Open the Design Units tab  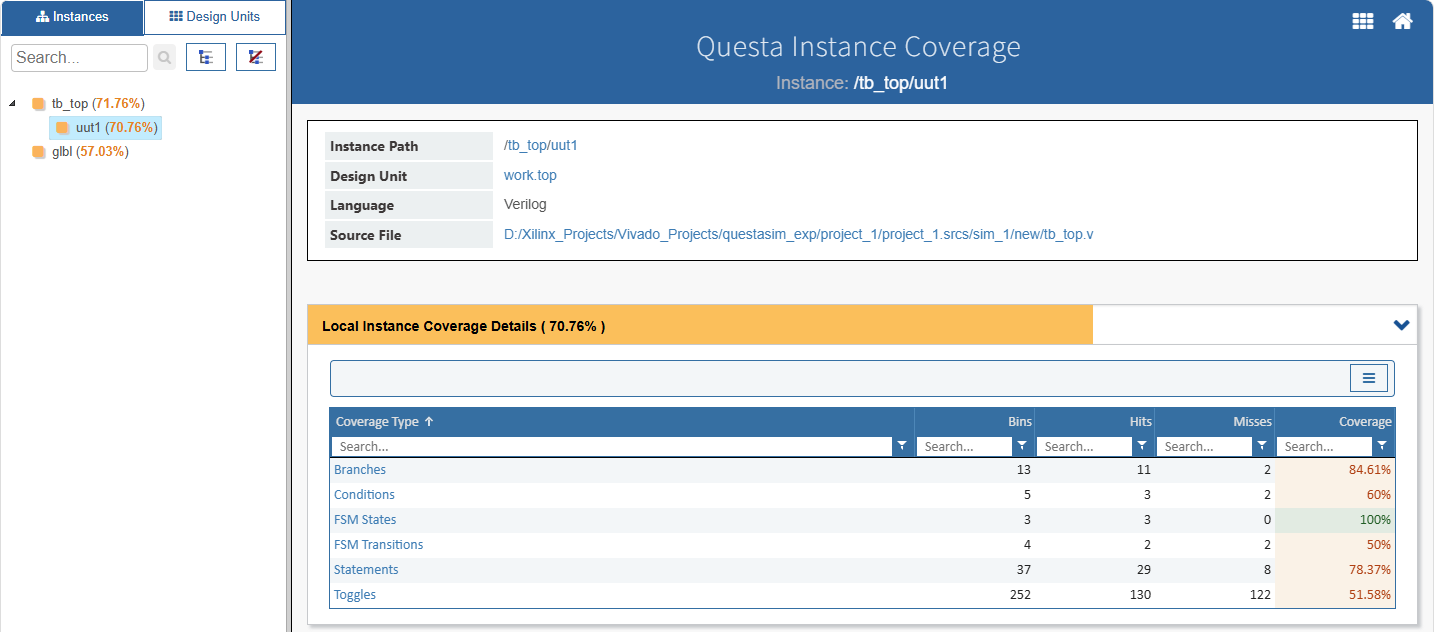(x=215, y=17)
